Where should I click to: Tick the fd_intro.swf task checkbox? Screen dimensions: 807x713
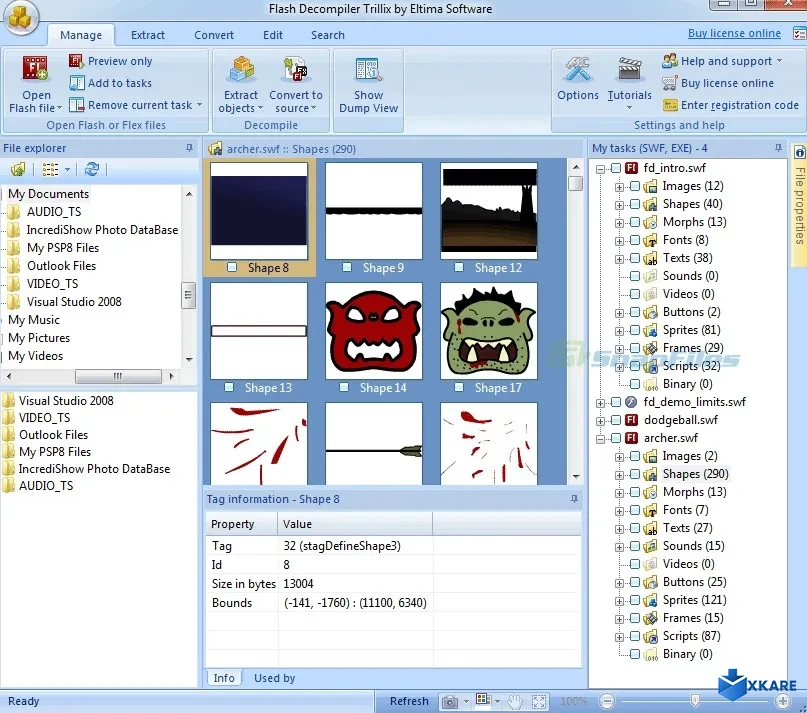pos(616,168)
